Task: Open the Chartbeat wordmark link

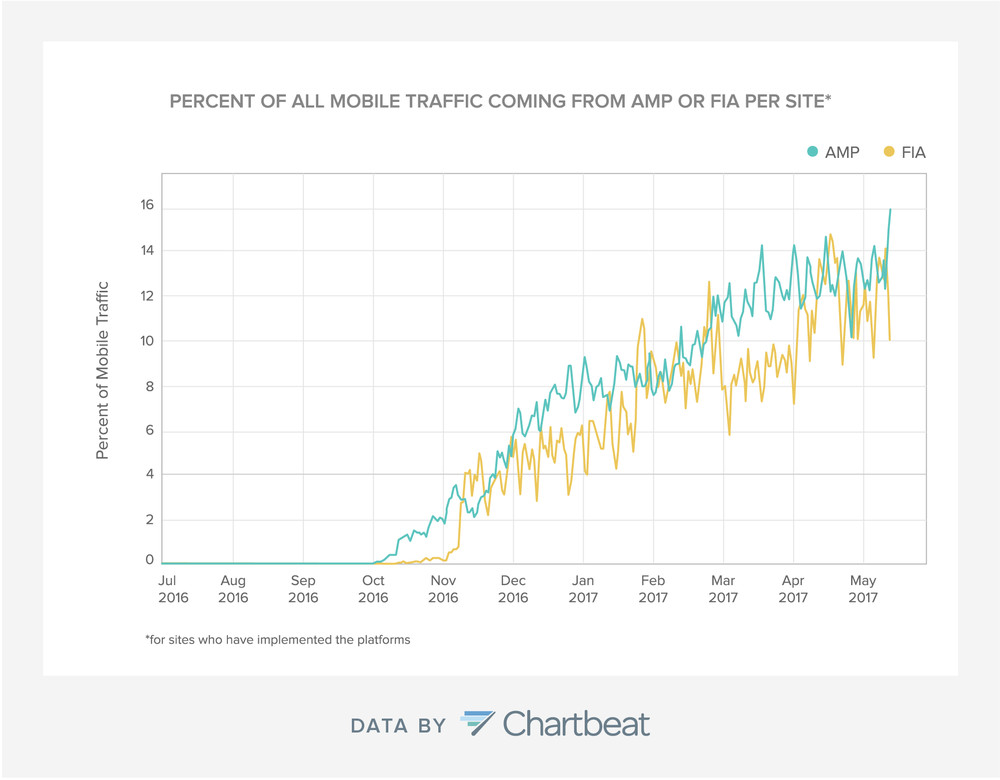Action: [x=576, y=723]
